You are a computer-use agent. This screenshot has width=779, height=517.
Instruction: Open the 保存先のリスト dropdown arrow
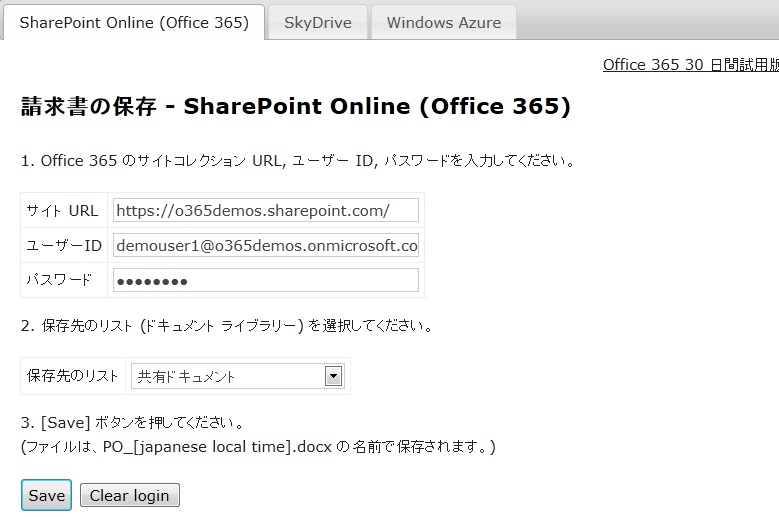pyautogui.click(x=333, y=376)
